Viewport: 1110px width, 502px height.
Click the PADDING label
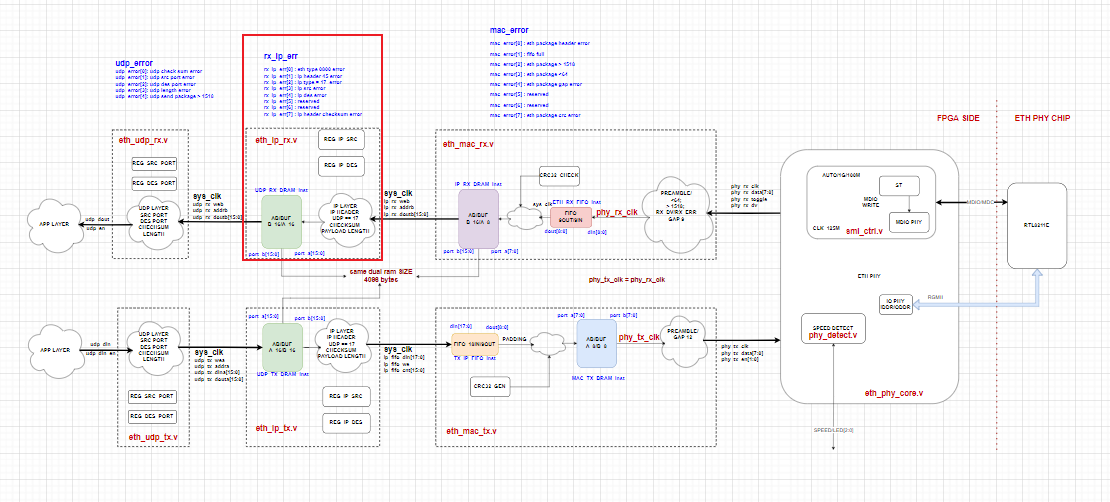[515, 339]
